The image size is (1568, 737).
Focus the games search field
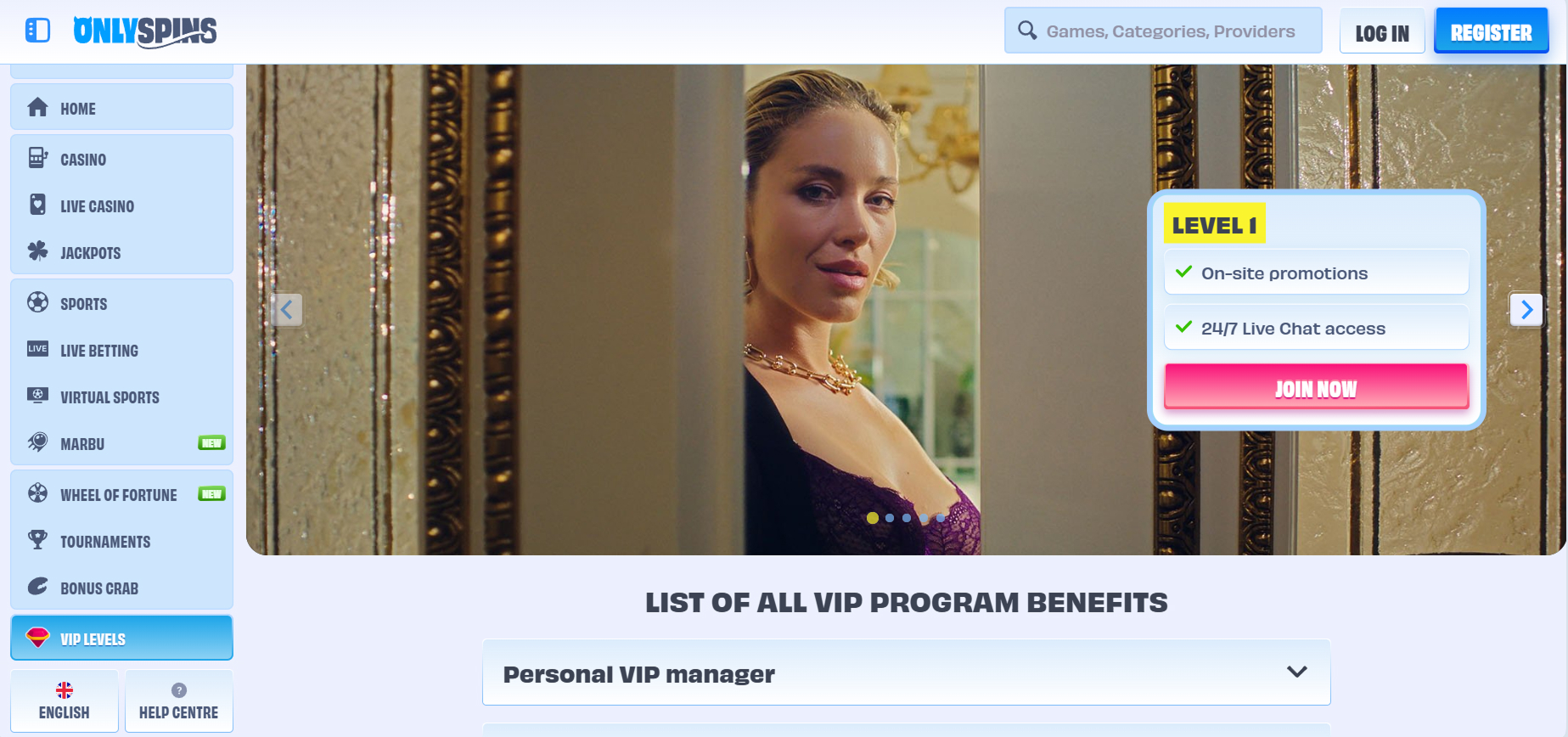pos(1163,31)
